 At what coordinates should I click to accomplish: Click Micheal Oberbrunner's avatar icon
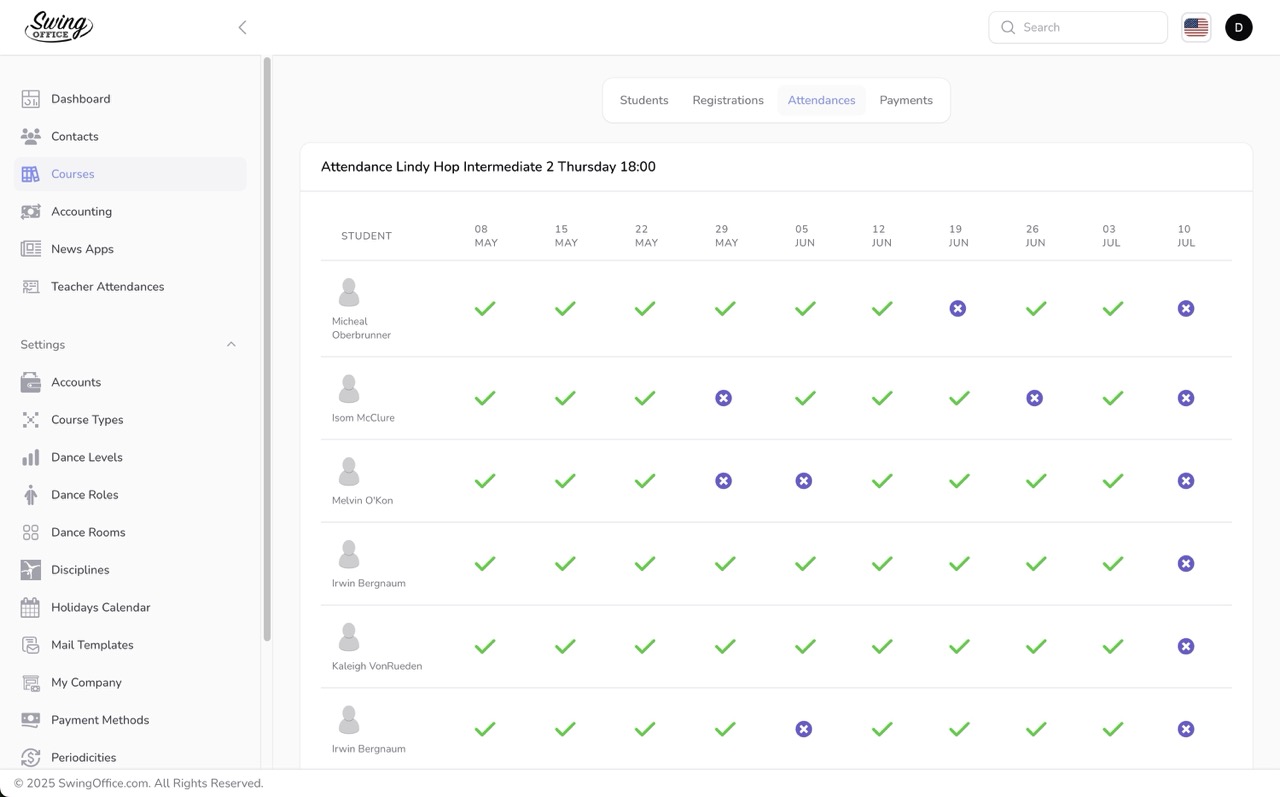tap(349, 293)
